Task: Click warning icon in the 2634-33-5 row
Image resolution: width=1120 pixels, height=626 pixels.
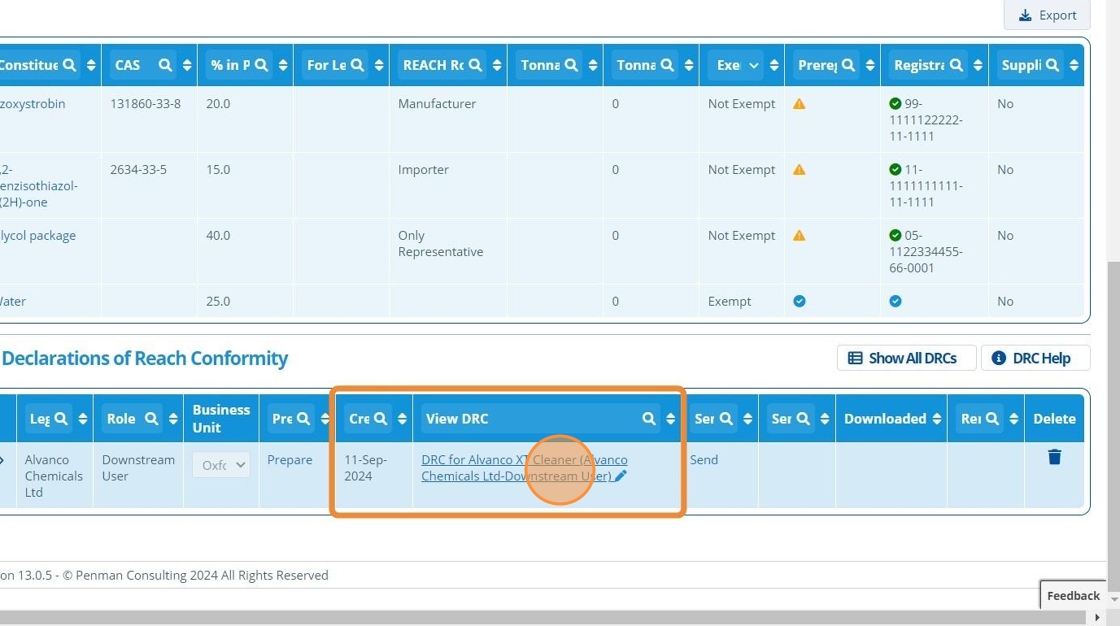Action: pos(799,169)
